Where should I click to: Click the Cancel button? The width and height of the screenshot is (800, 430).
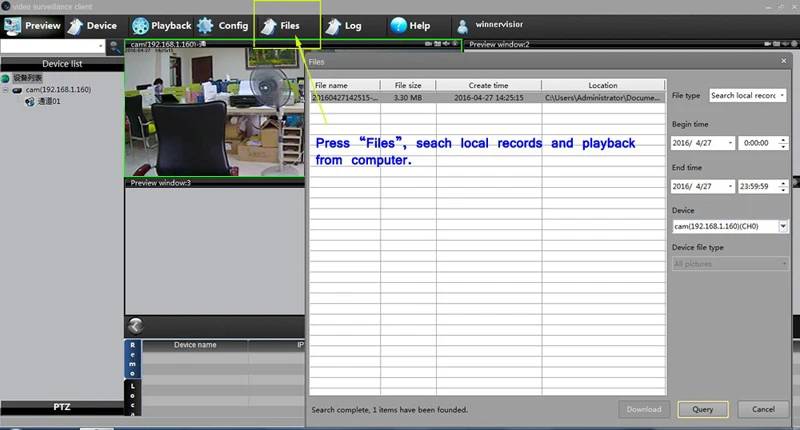click(x=763, y=409)
